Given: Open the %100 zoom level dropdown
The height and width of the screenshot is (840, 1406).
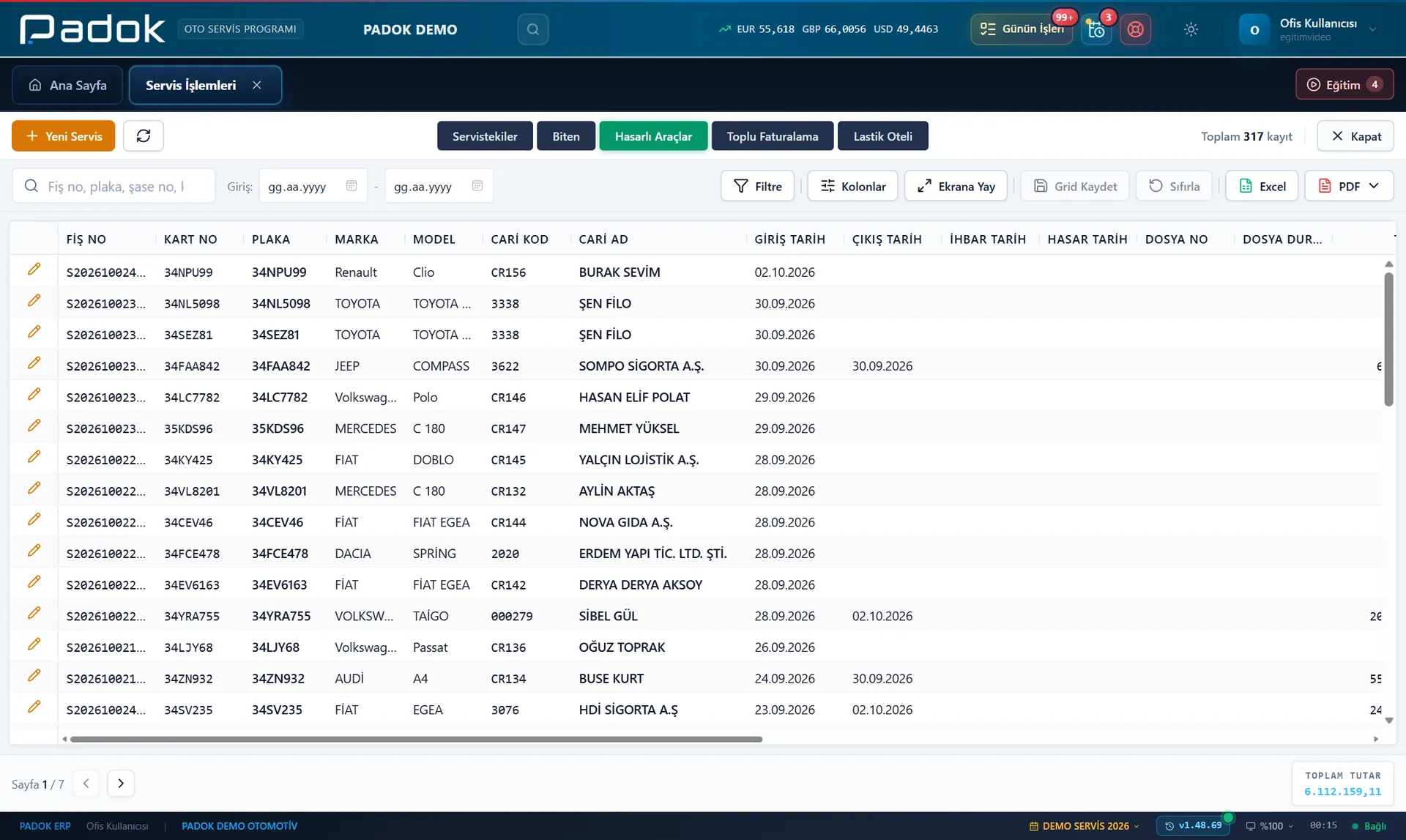Looking at the screenshot, I should [1269, 826].
